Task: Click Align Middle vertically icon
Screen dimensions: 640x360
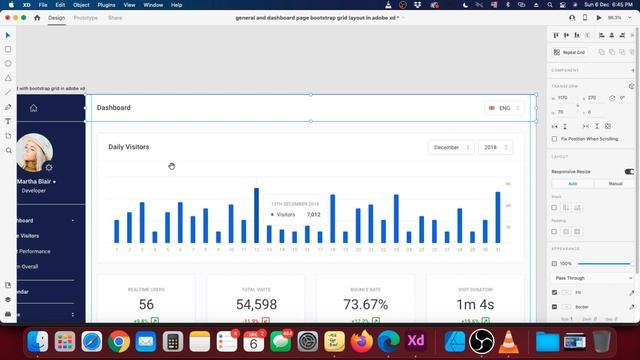Action: (x=567, y=36)
